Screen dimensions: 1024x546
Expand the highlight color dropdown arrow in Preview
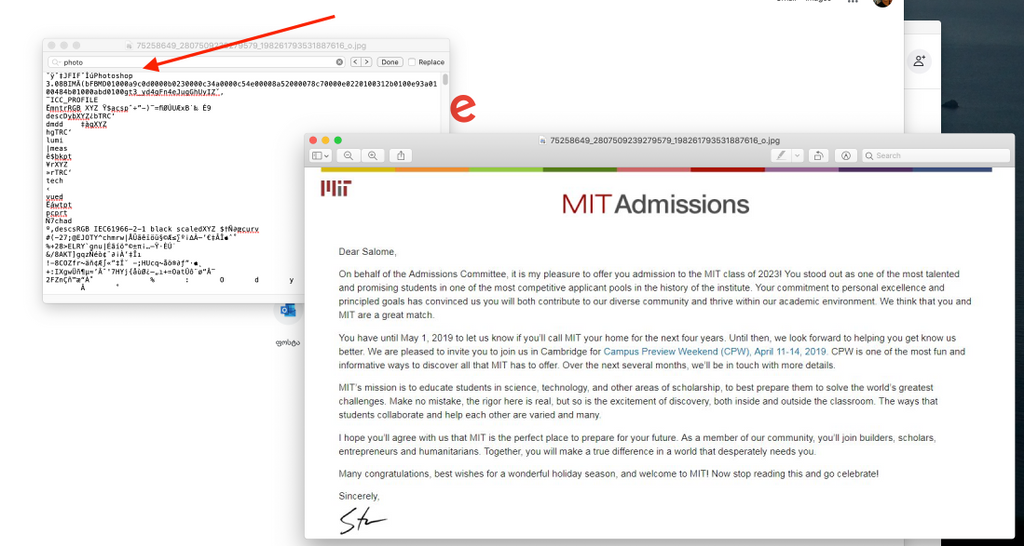point(797,155)
